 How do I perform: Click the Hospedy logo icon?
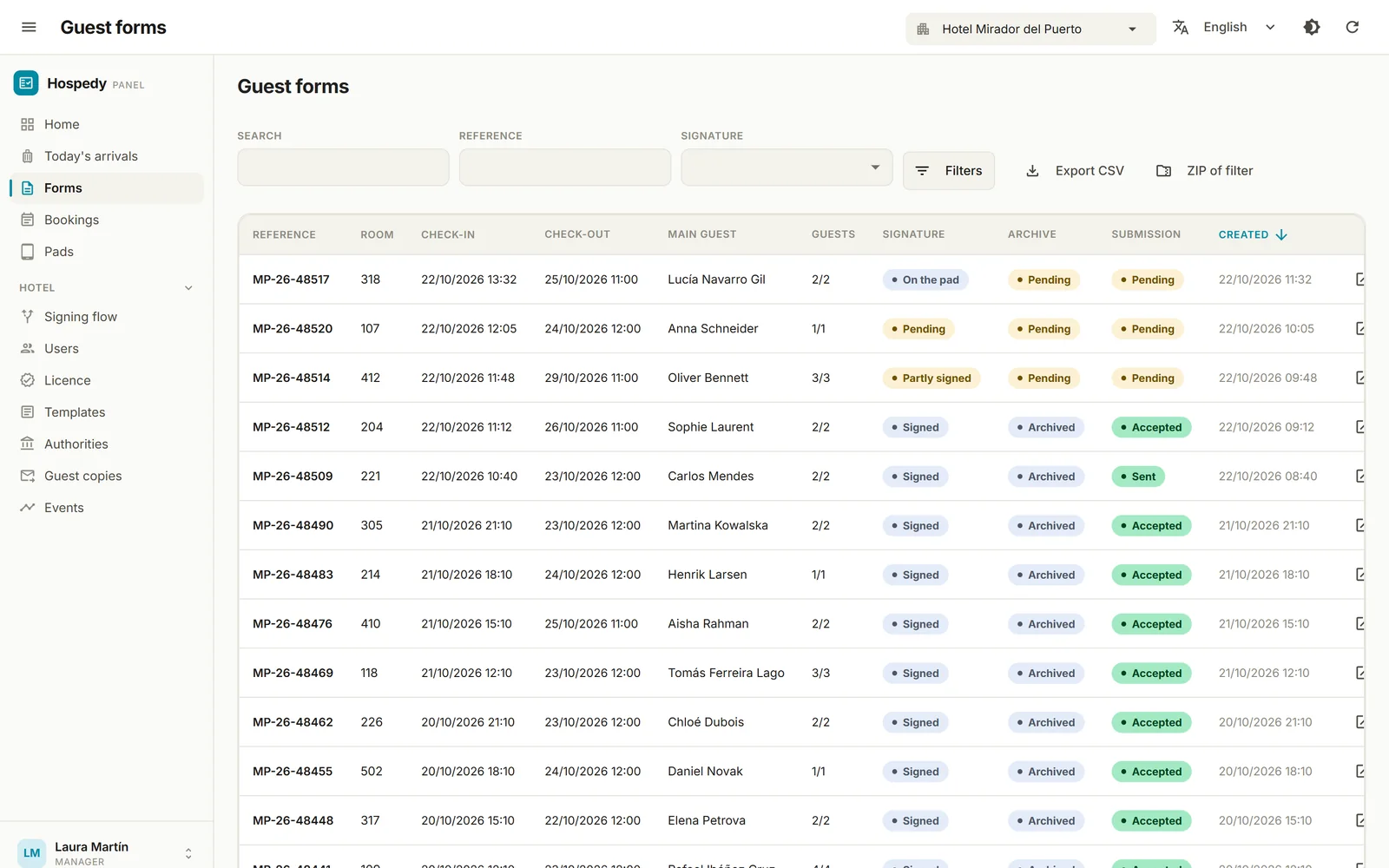pos(26,83)
